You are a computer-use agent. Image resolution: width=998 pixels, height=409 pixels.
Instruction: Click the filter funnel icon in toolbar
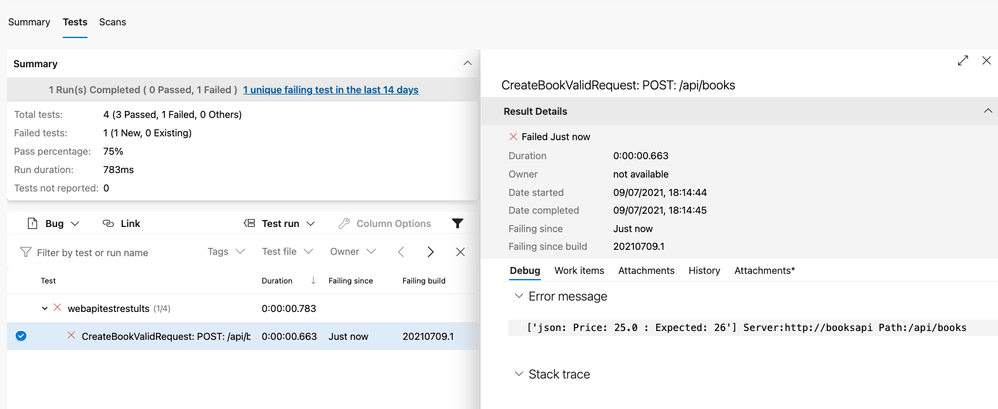pyautogui.click(x=457, y=223)
